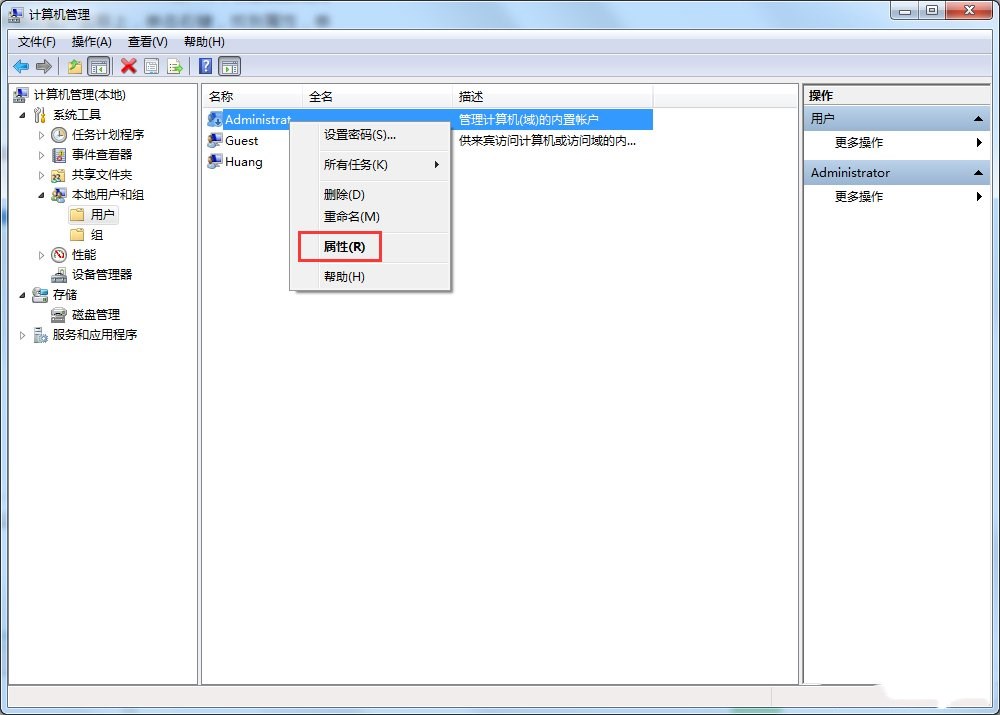The height and width of the screenshot is (715, 1000).
Task: Open 更多操作 submenu under Administrator
Action: (x=896, y=196)
